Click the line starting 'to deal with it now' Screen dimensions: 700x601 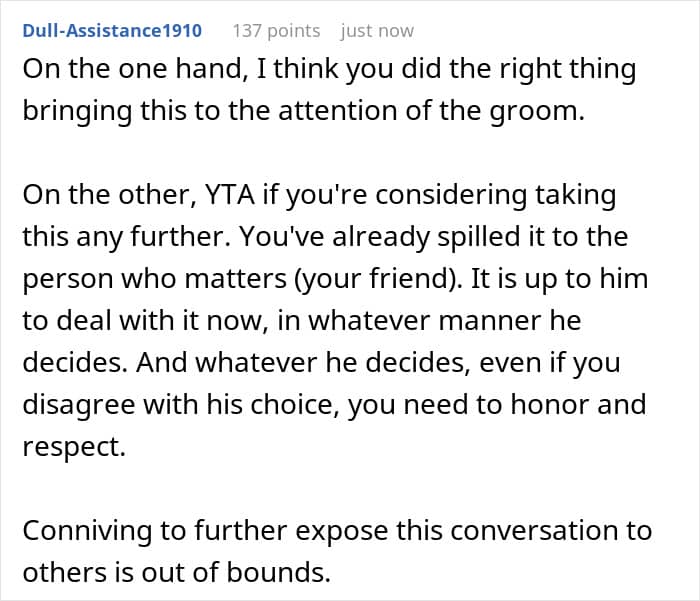click(302, 321)
